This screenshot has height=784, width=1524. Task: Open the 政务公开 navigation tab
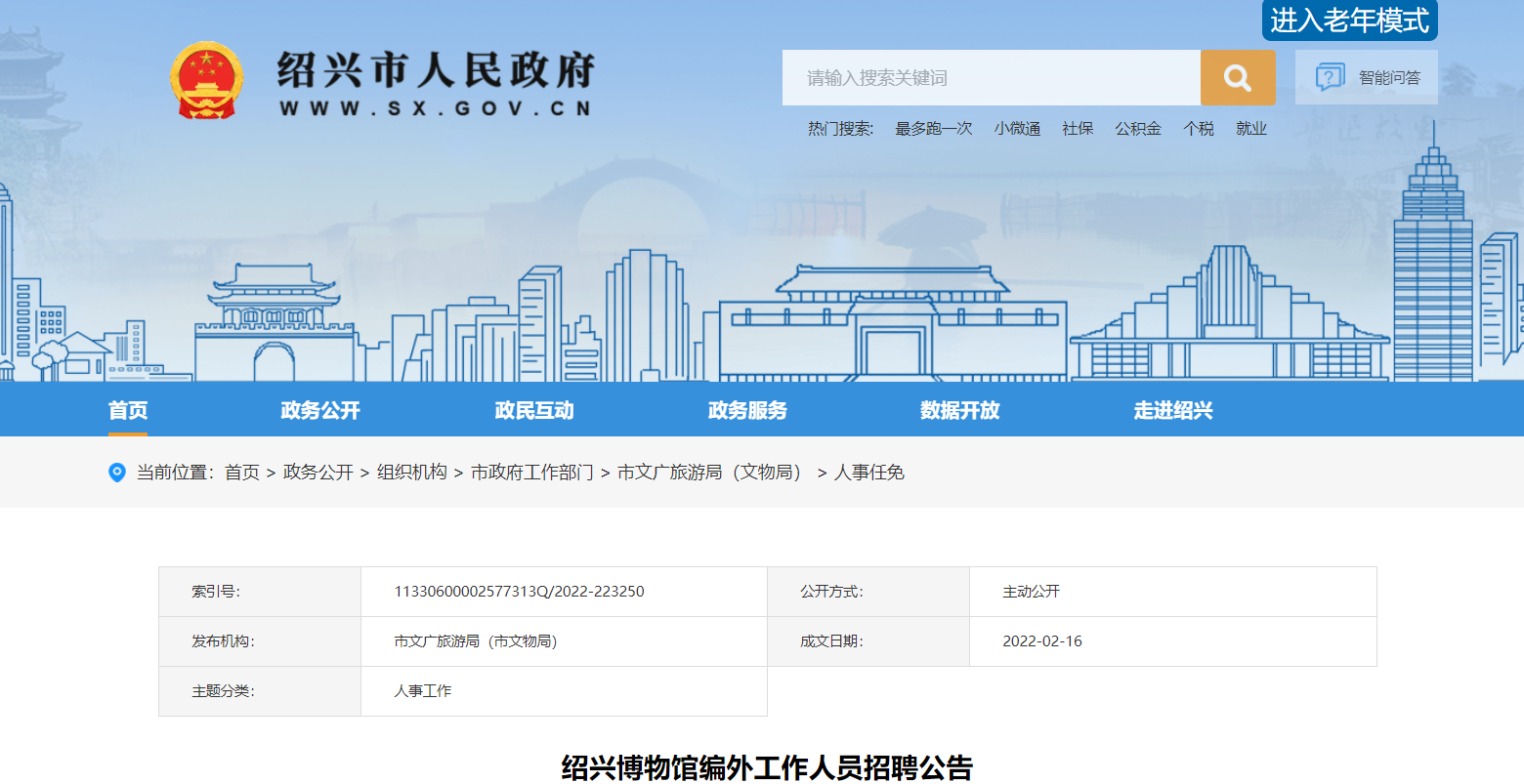(320, 410)
